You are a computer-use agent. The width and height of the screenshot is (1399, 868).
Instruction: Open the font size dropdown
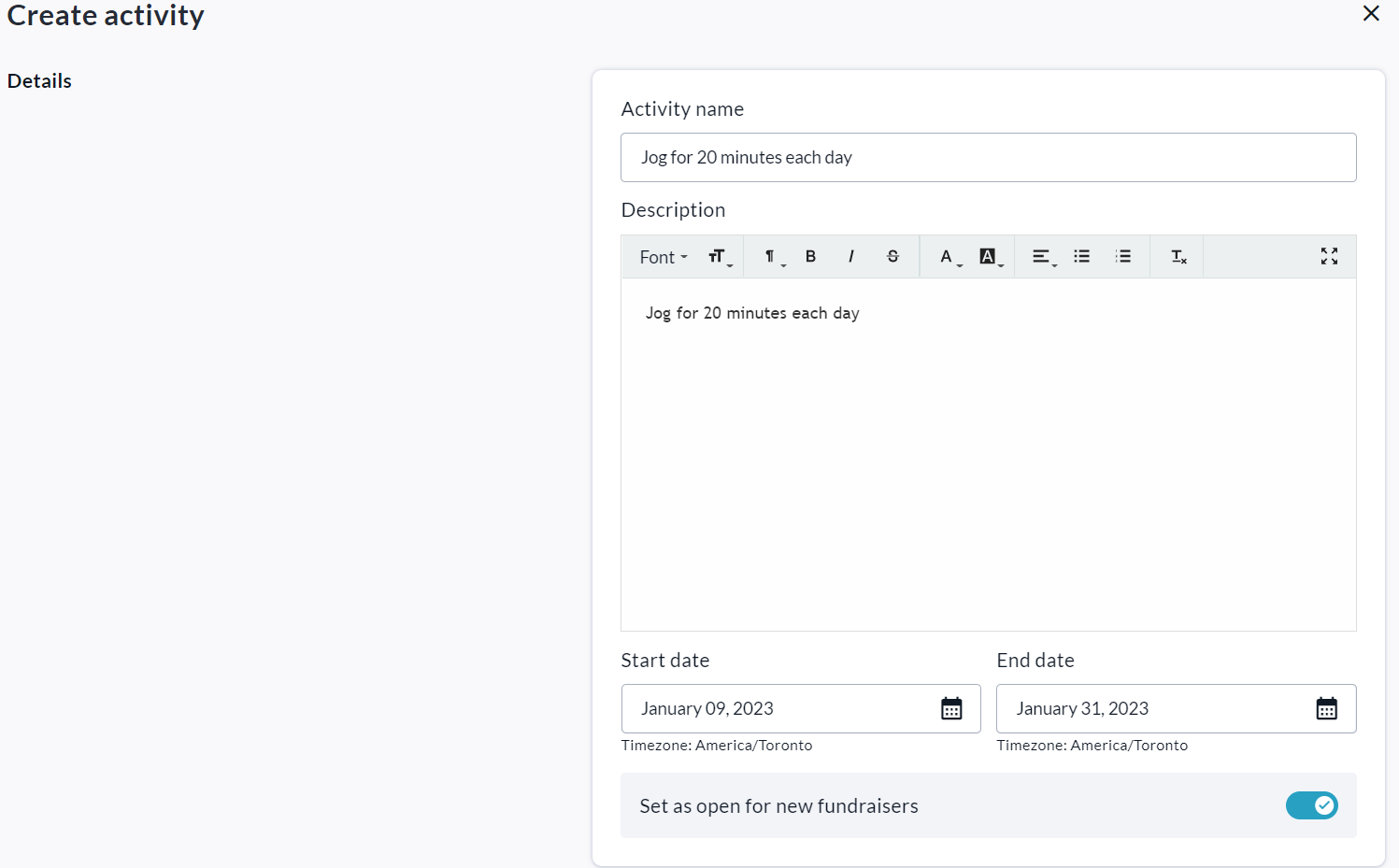pos(720,257)
